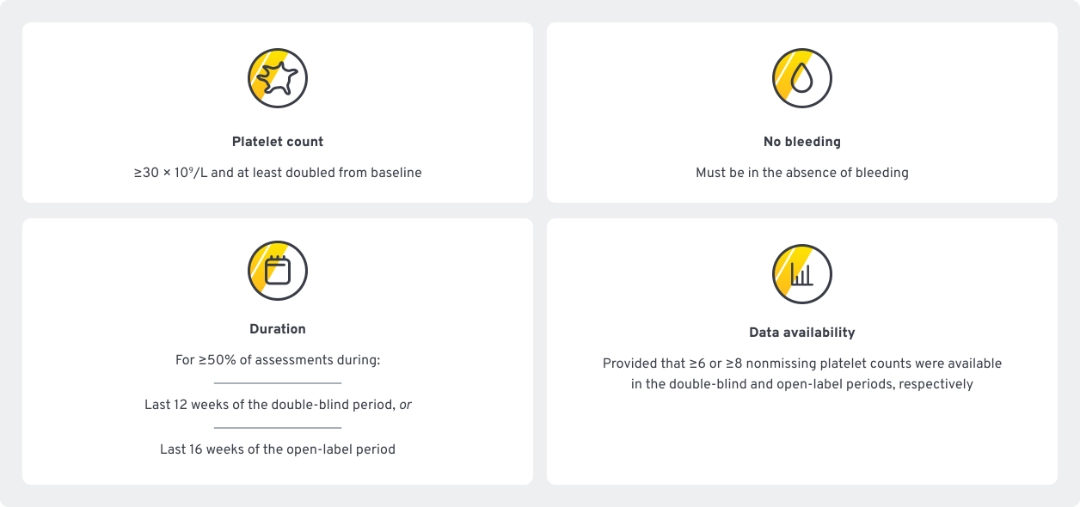Click the blood drop icon
The height and width of the screenshot is (507, 1080).
click(802, 78)
